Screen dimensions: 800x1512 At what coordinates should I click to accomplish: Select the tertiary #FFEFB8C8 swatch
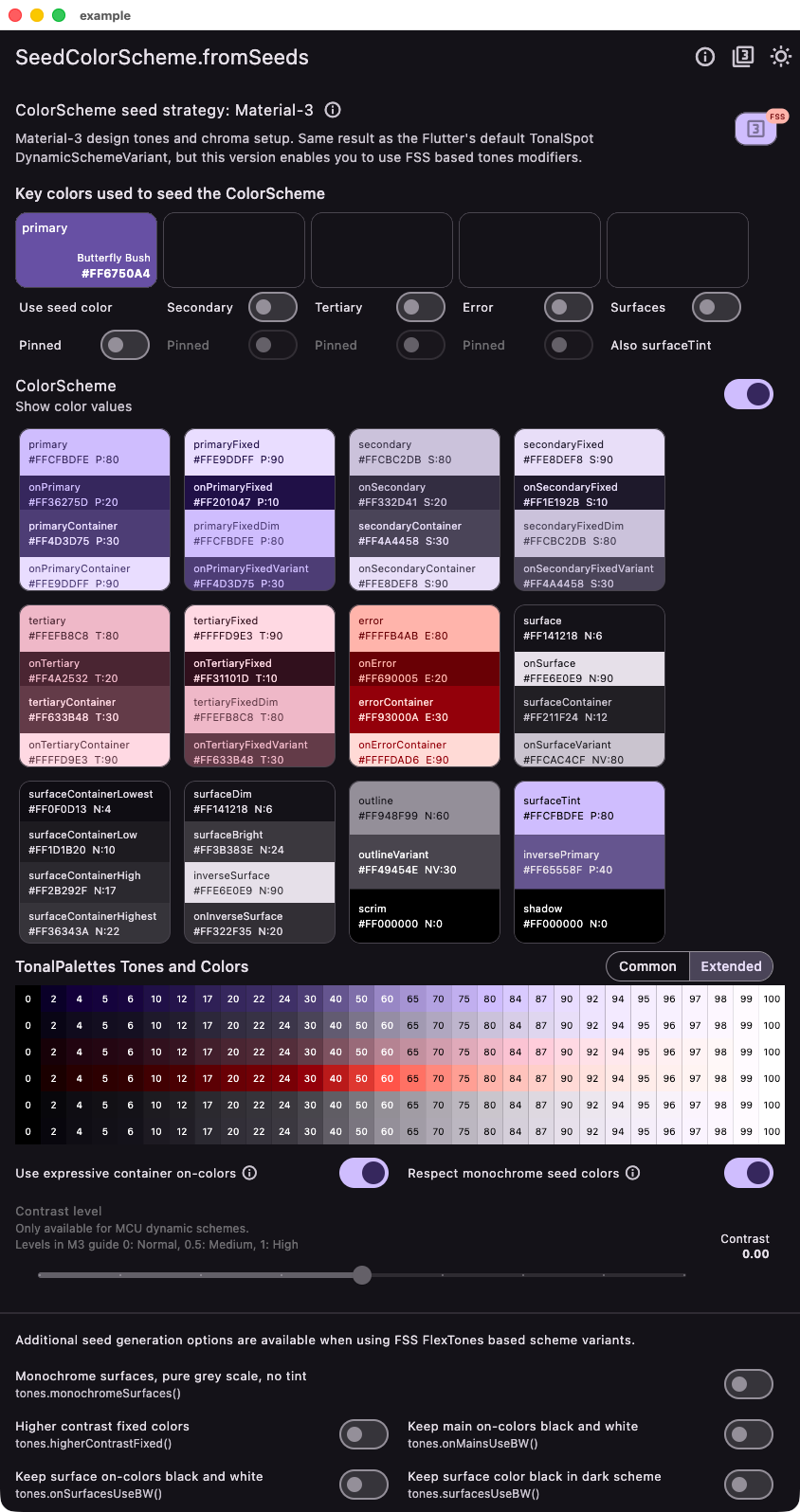[x=95, y=629]
